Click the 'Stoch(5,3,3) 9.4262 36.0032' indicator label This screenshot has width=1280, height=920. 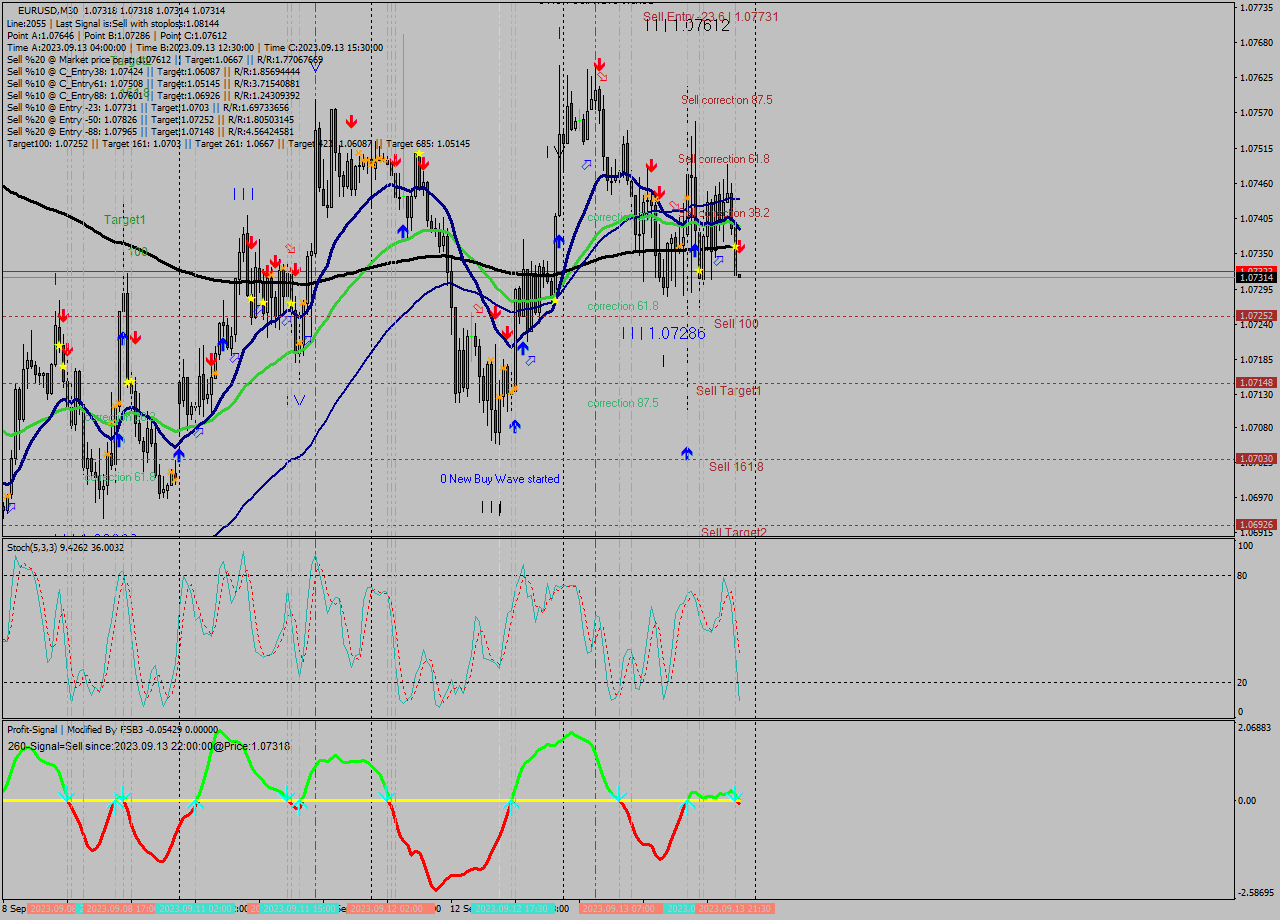pyautogui.click(x=66, y=548)
